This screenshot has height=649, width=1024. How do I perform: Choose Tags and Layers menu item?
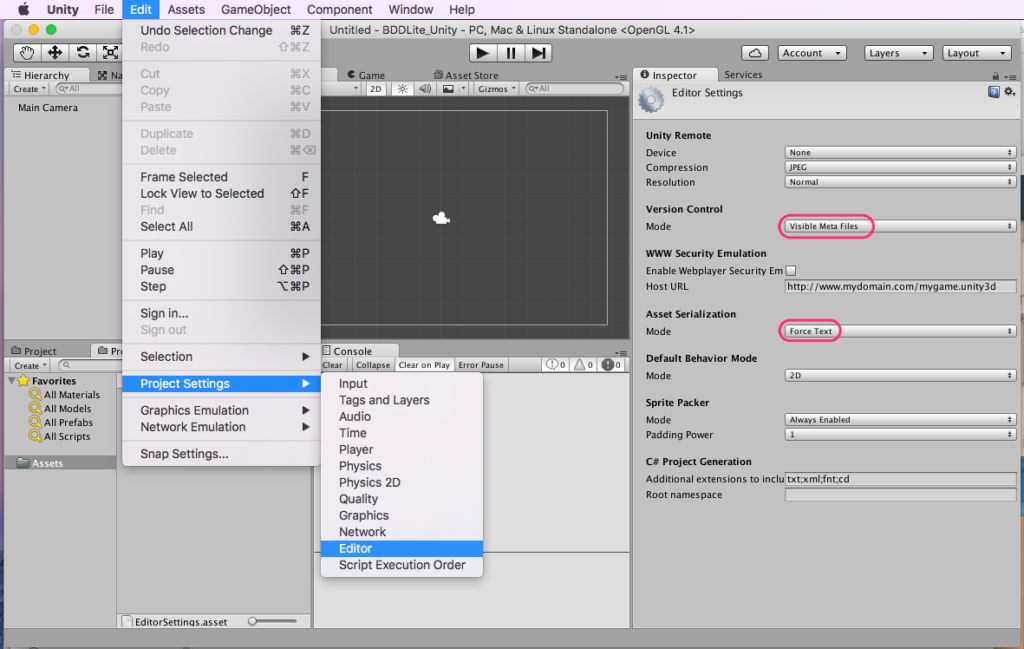click(x=402, y=400)
